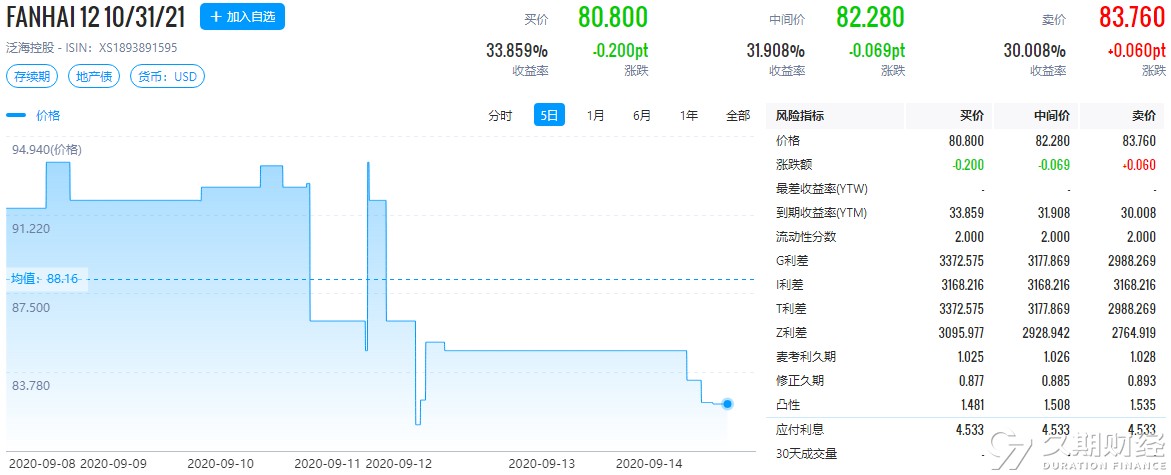Click the change -0.200pt value
Screen dimensions: 1171x475
pos(620,51)
